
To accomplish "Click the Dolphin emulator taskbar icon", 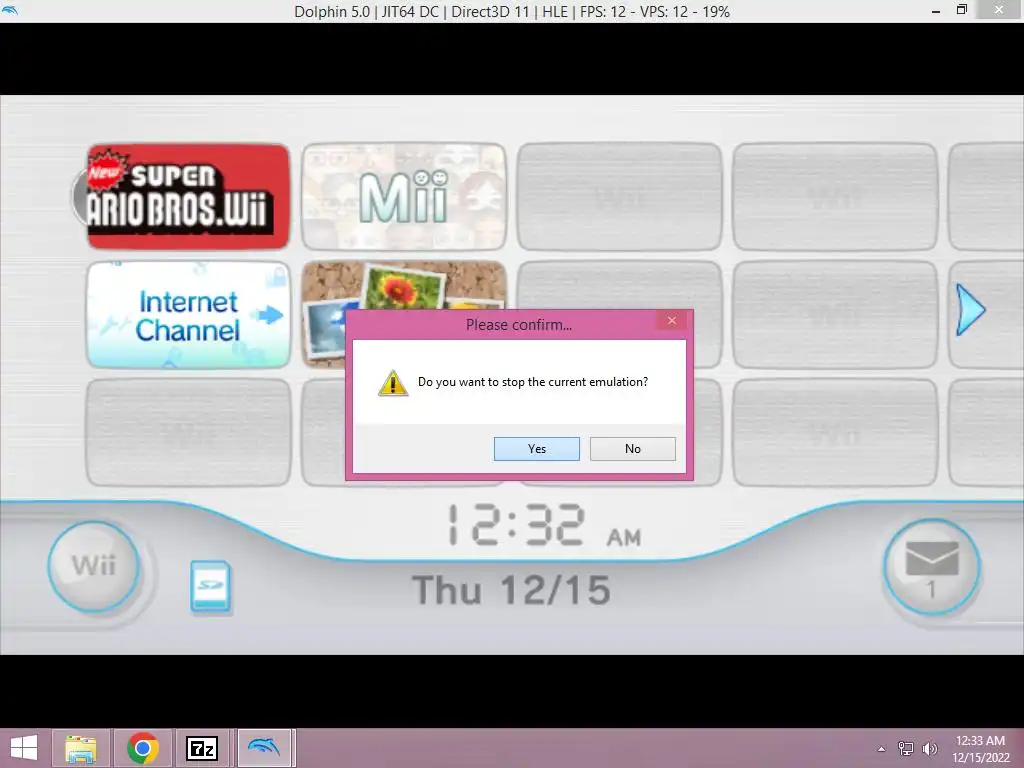I will (264, 748).
